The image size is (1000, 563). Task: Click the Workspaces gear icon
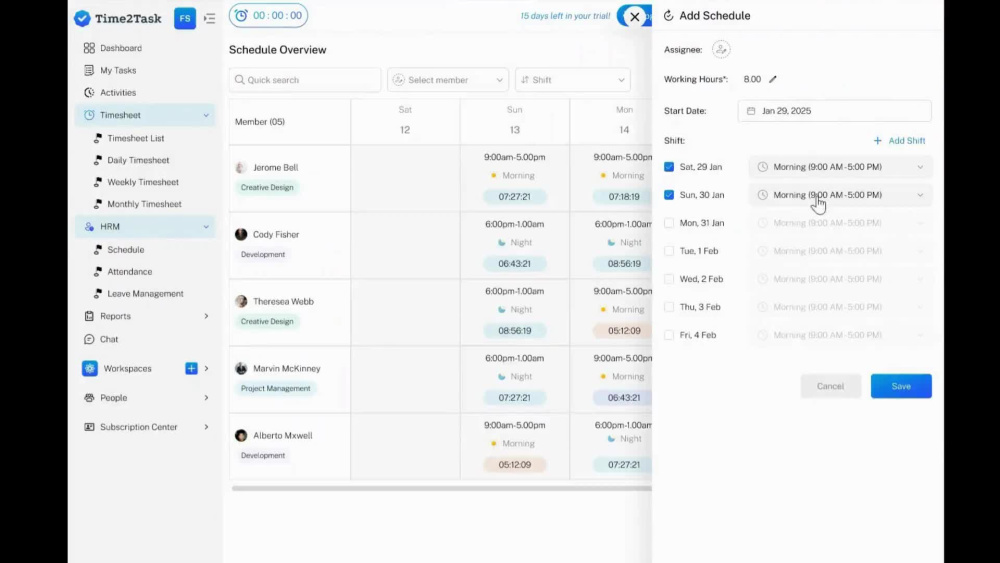point(90,369)
